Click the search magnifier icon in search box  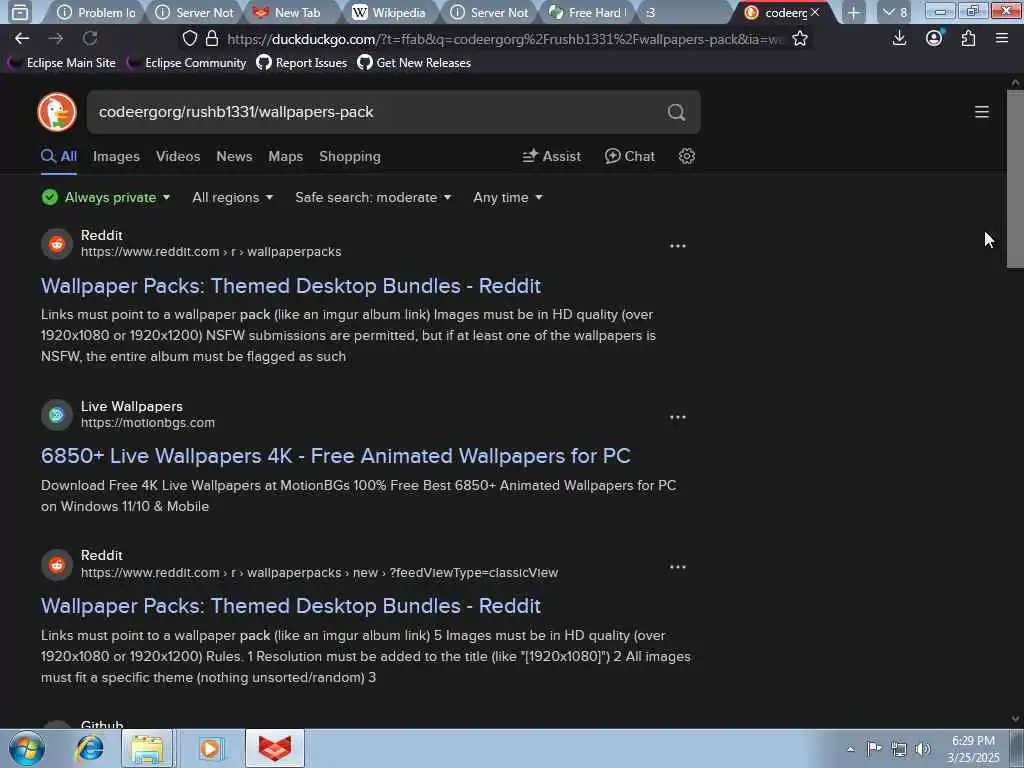pyautogui.click(x=676, y=112)
